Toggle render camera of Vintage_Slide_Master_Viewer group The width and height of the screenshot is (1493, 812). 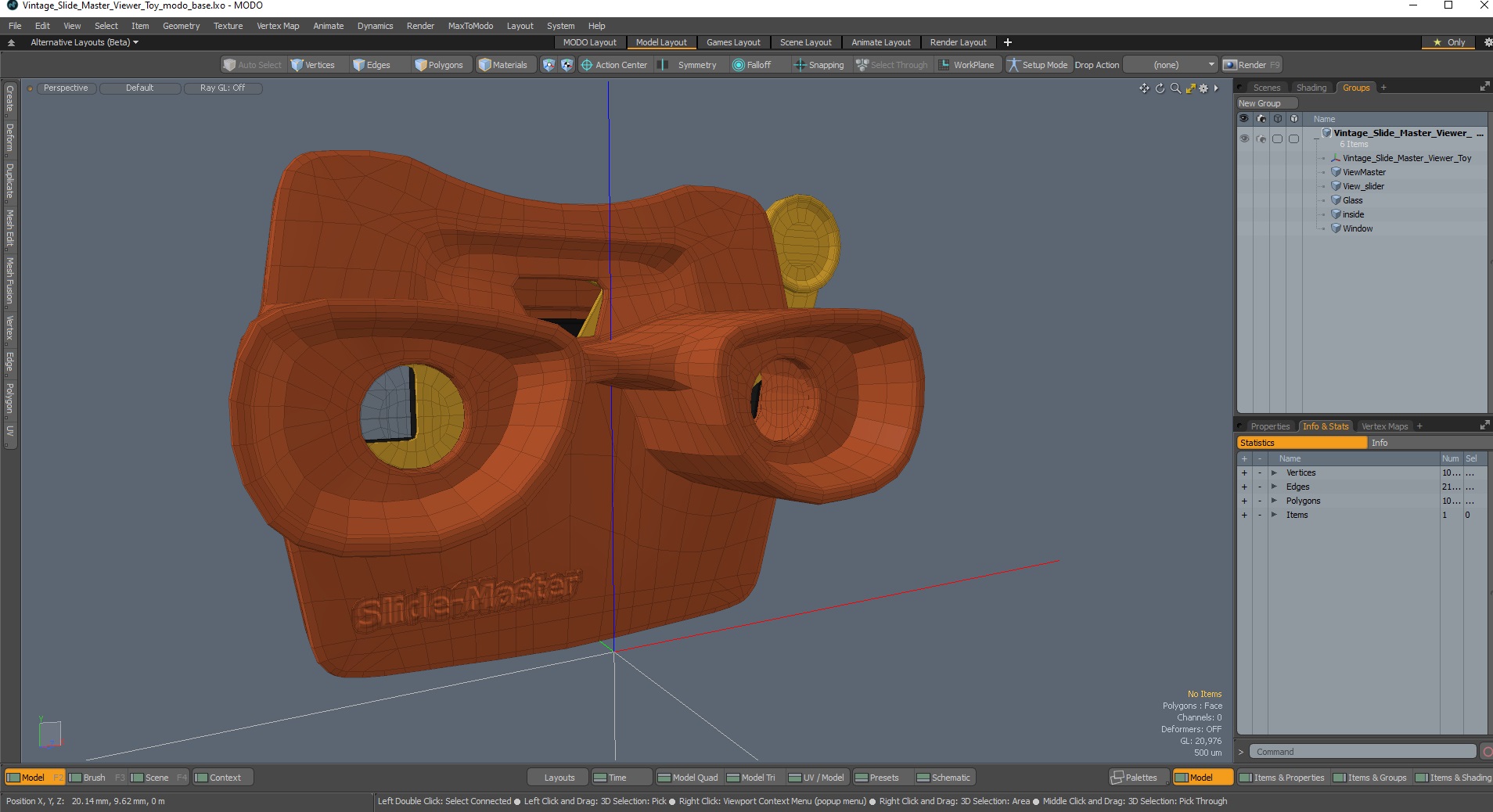[x=1261, y=138]
